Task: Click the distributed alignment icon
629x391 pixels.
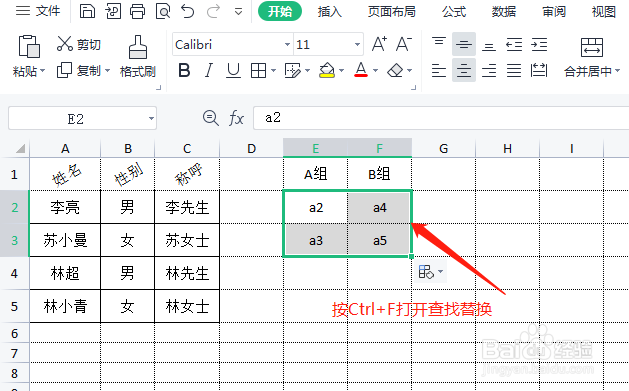Action: click(539, 71)
